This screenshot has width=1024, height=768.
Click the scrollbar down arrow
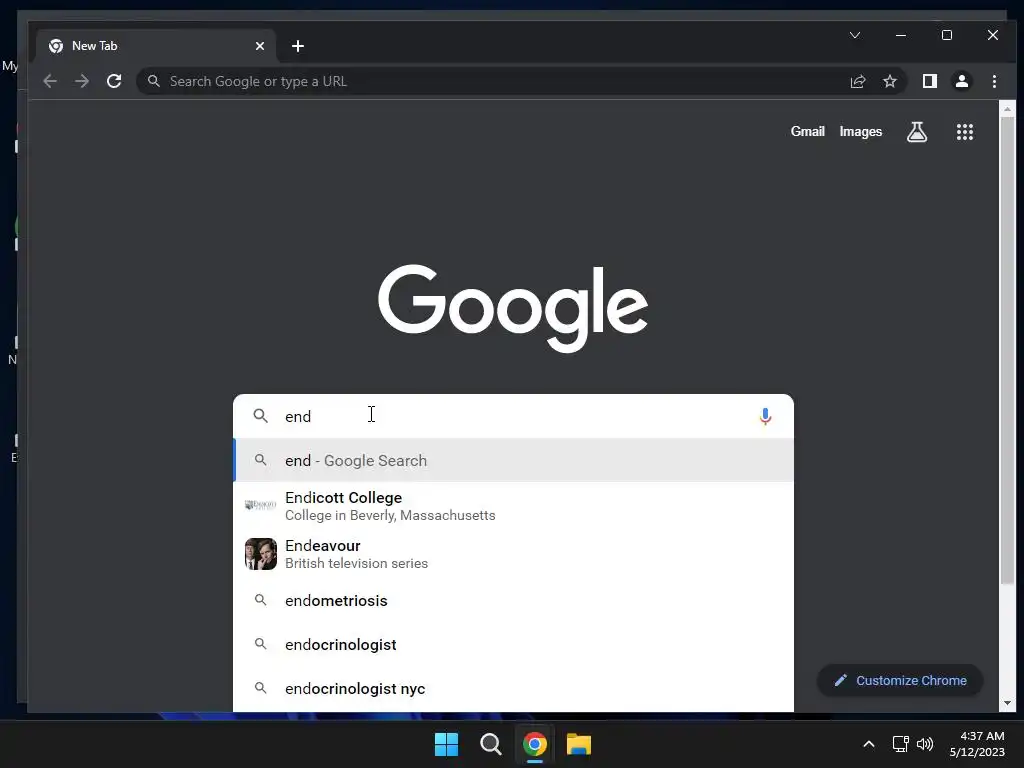(1007, 703)
